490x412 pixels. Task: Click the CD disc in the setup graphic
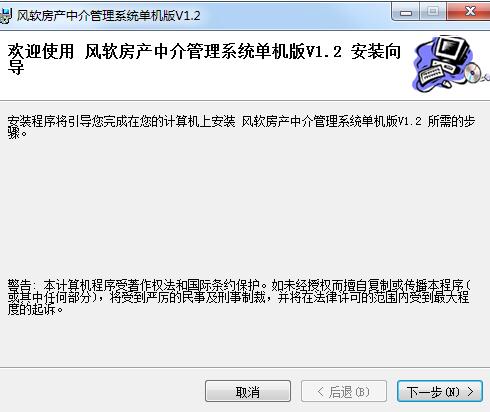pyautogui.click(x=473, y=73)
